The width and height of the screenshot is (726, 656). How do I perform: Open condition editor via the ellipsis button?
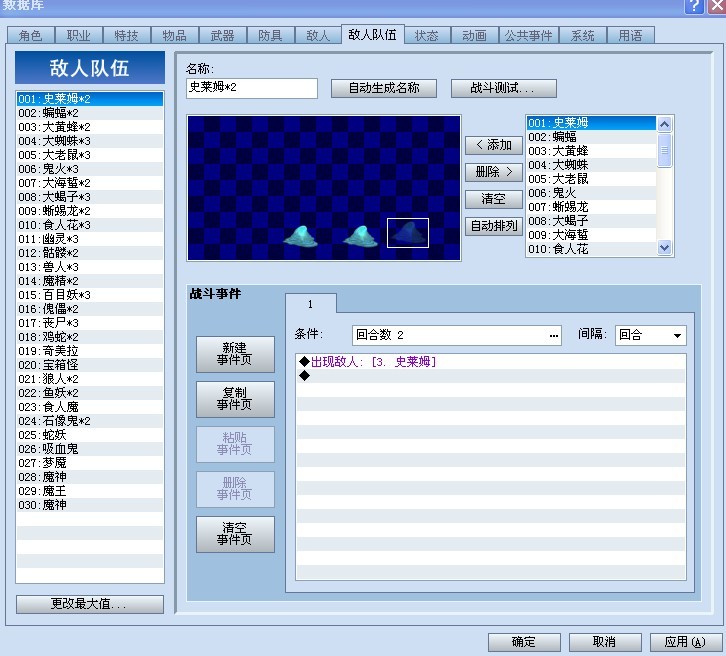pyautogui.click(x=554, y=336)
